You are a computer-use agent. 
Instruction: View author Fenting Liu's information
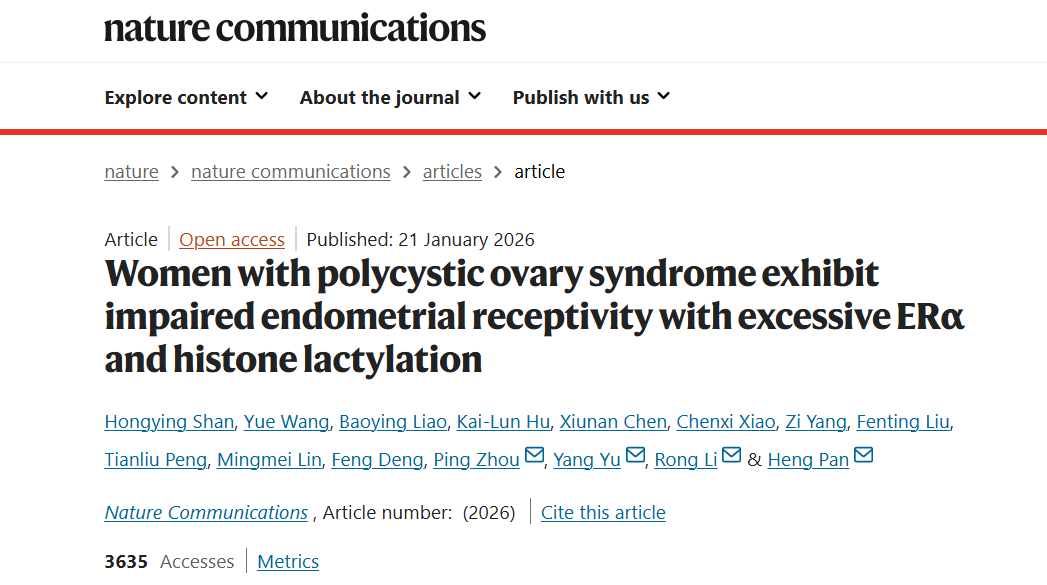(903, 422)
